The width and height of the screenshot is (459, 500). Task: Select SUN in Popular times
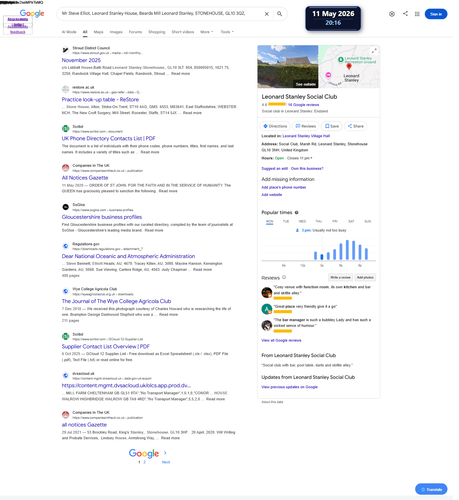368,222
